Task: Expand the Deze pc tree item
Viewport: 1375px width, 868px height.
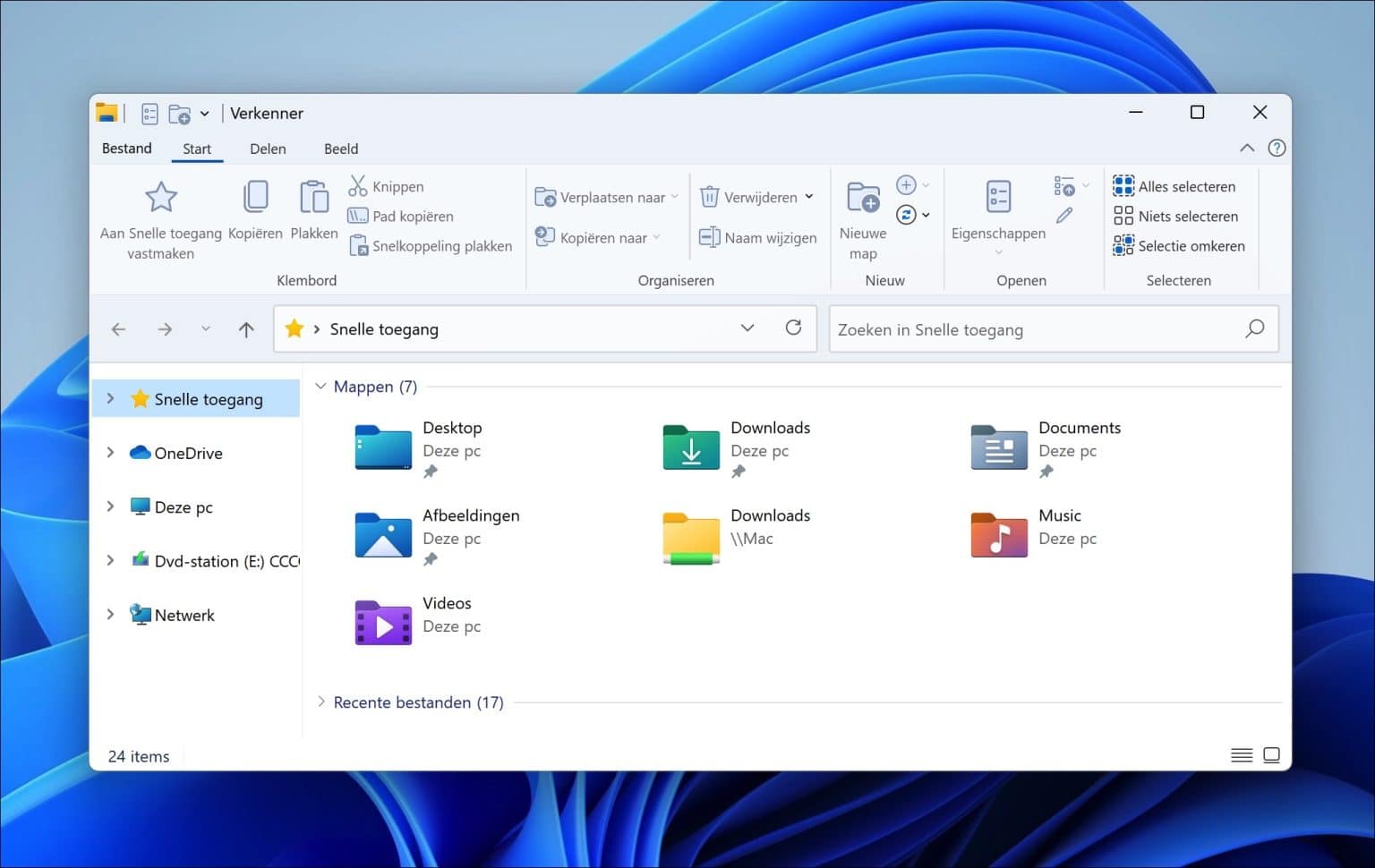Action: pos(110,506)
